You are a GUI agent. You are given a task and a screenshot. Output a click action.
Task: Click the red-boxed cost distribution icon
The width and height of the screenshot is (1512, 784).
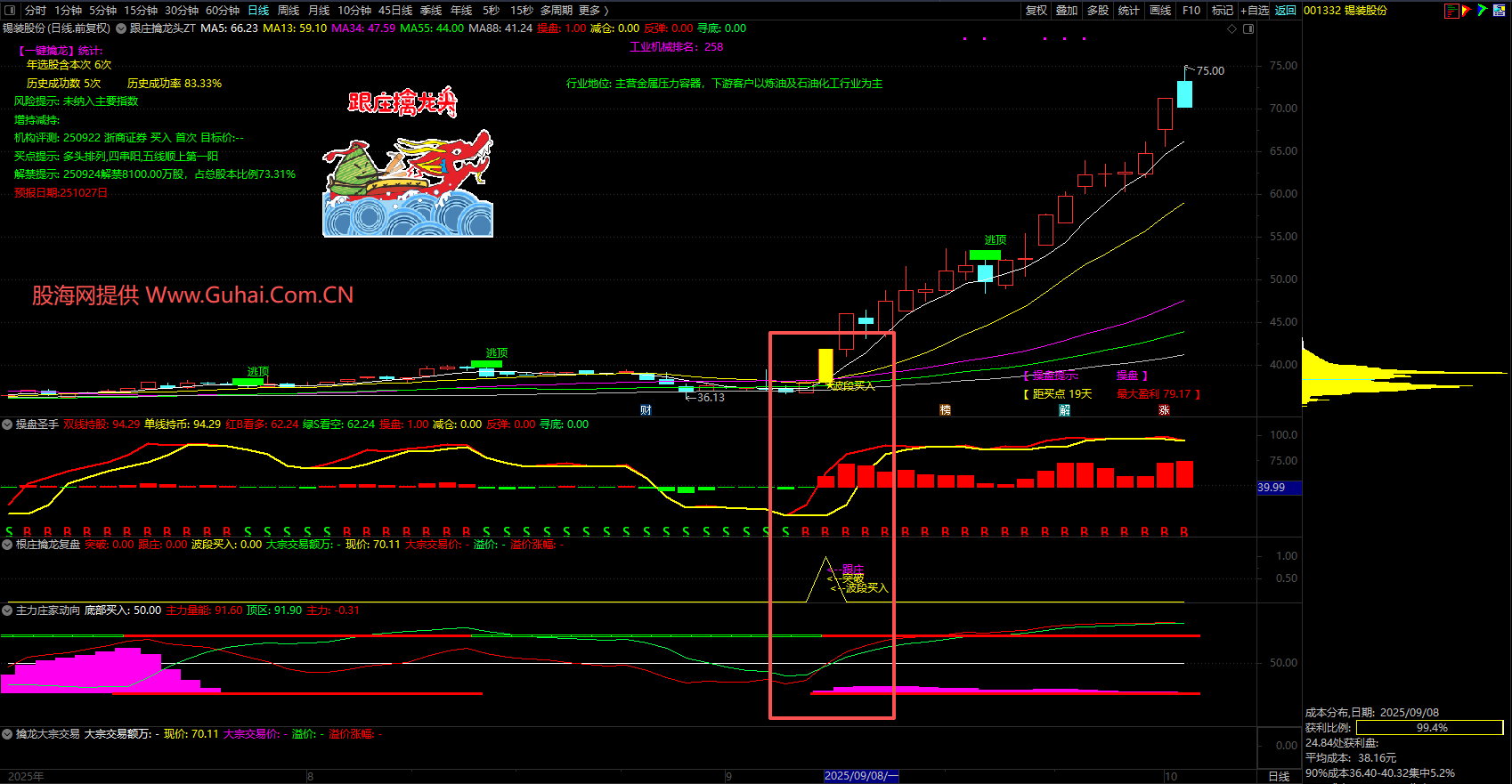click(1451, 11)
